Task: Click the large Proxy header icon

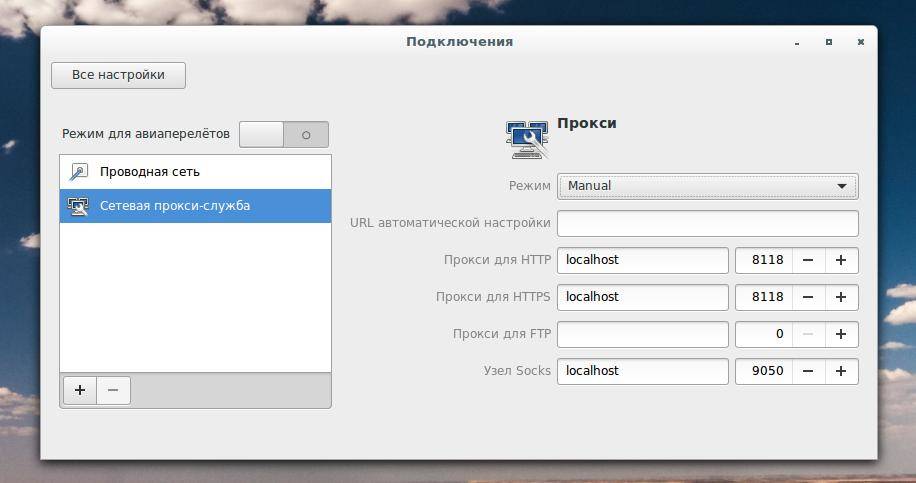Action: tap(527, 140)
